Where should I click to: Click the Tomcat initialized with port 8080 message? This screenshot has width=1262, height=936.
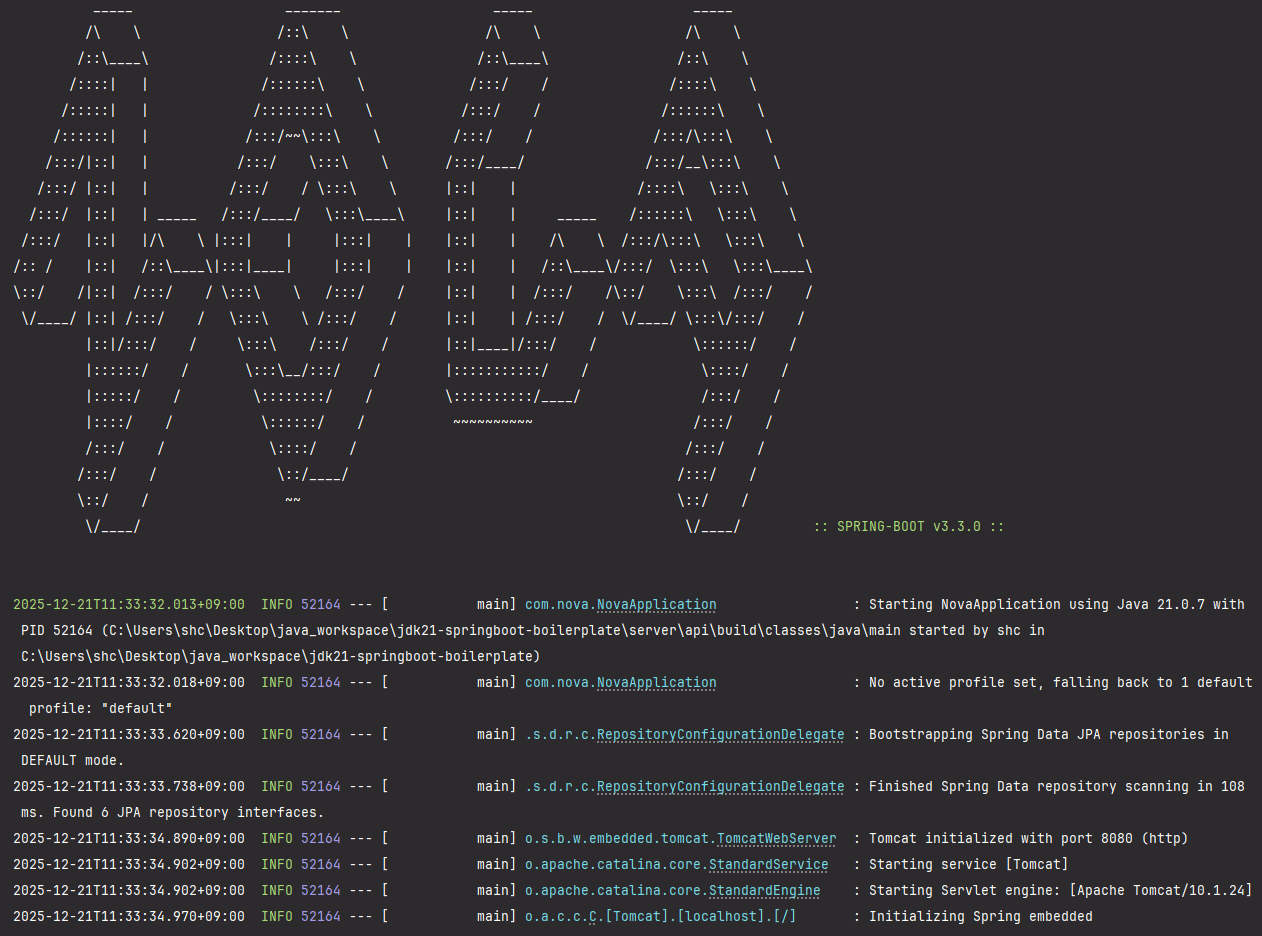click(1028, 839)
